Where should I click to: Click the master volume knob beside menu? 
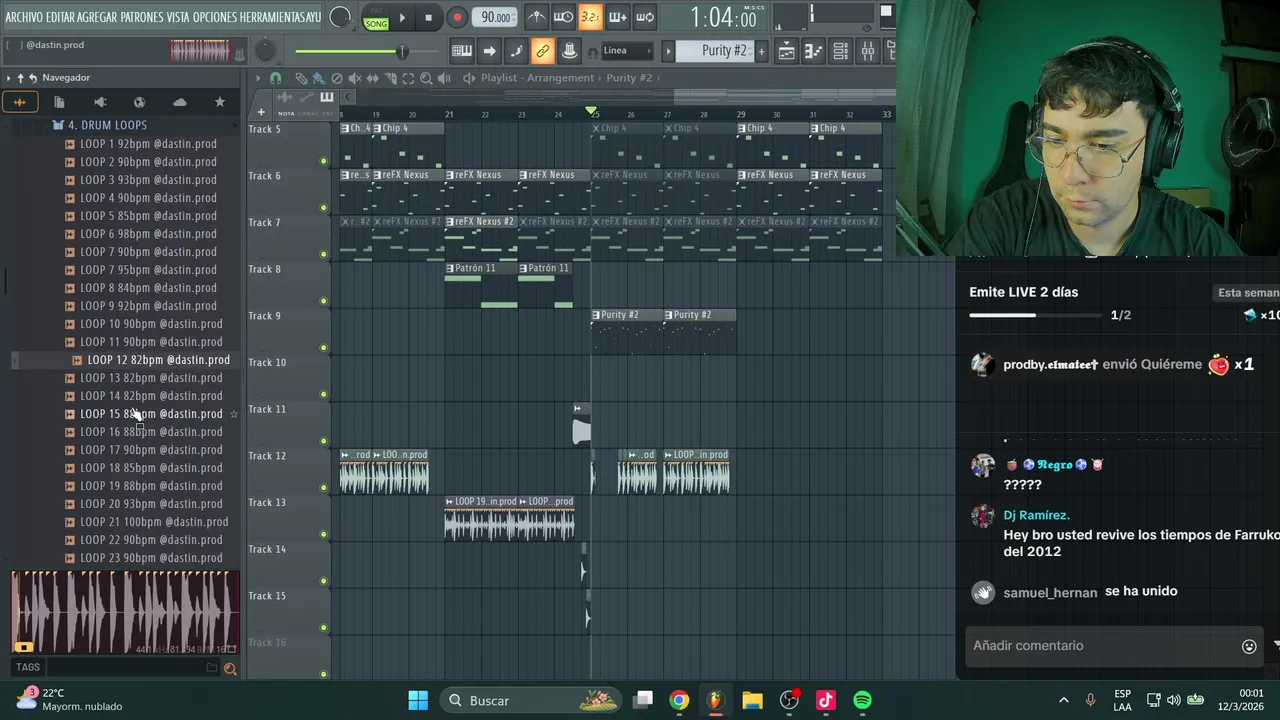click(340, 17)
